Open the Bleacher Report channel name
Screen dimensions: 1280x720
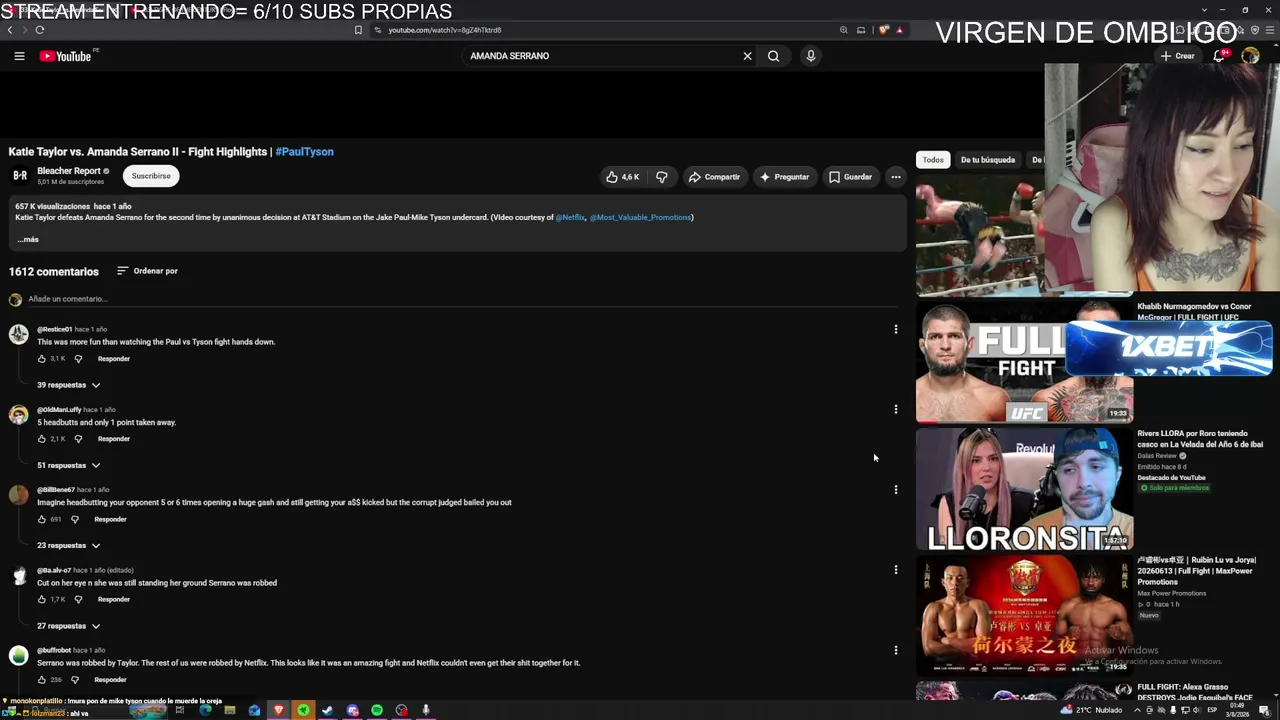69,171
